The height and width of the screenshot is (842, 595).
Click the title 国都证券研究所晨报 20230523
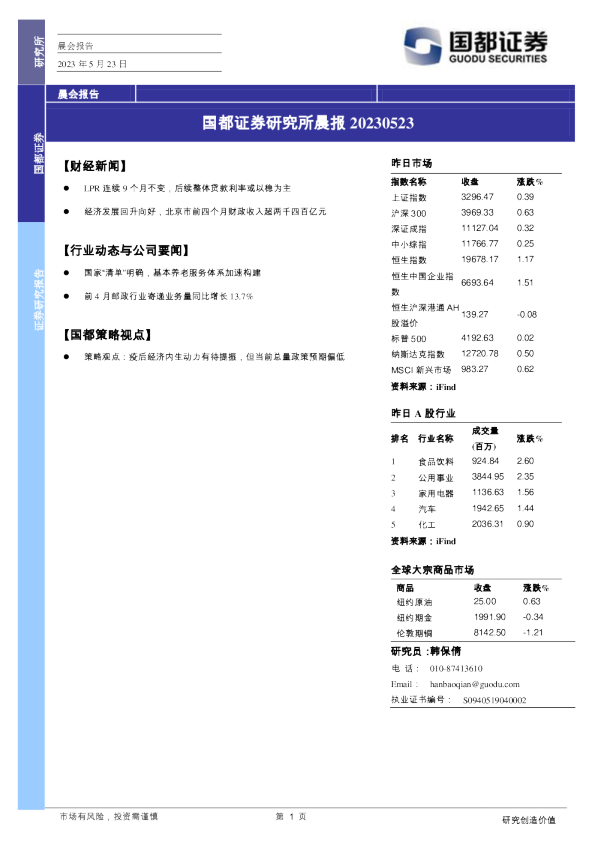(308, 123)
